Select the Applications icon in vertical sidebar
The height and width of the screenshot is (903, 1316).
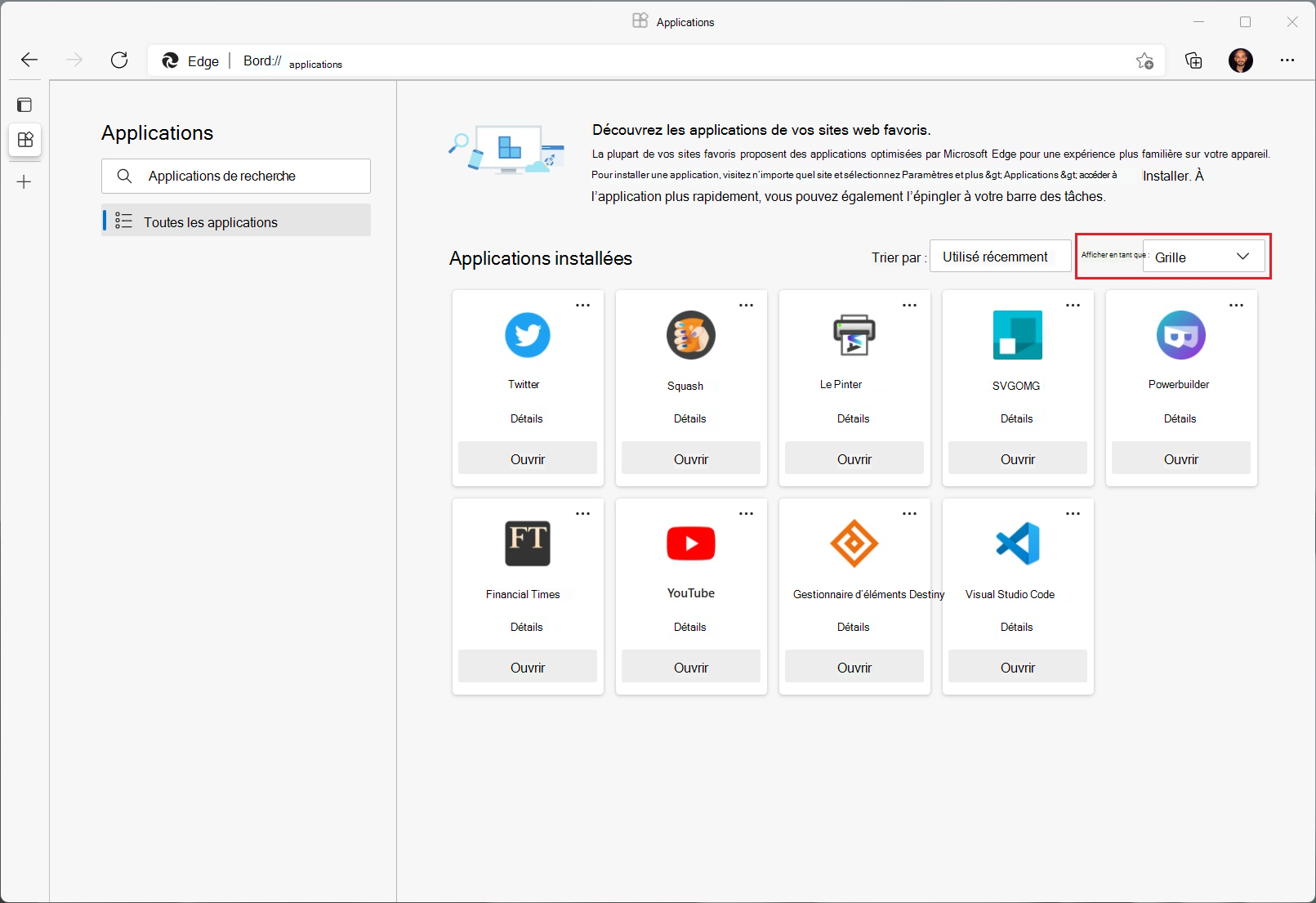(x=25, y=140)
